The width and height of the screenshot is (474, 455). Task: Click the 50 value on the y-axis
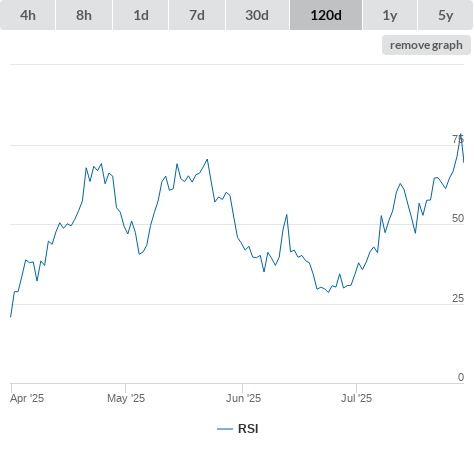(x=458, y=218)
